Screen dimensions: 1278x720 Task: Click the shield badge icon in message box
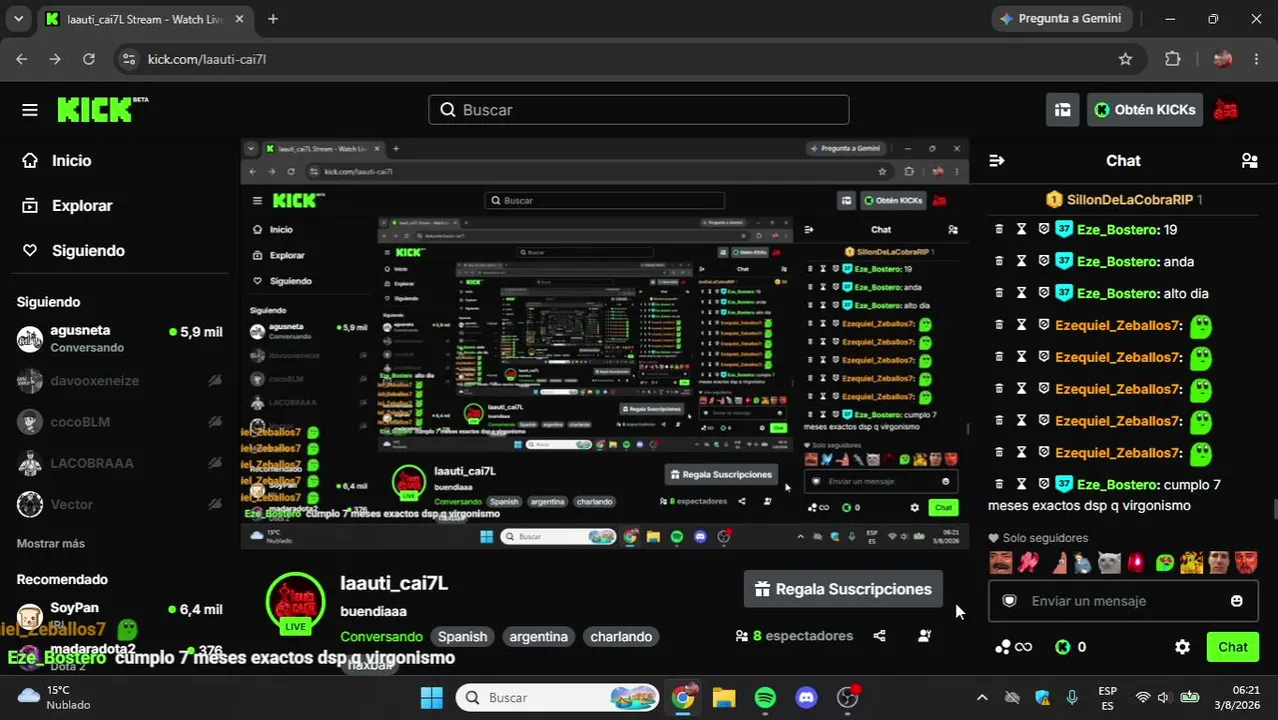(x=1010, y=601)
